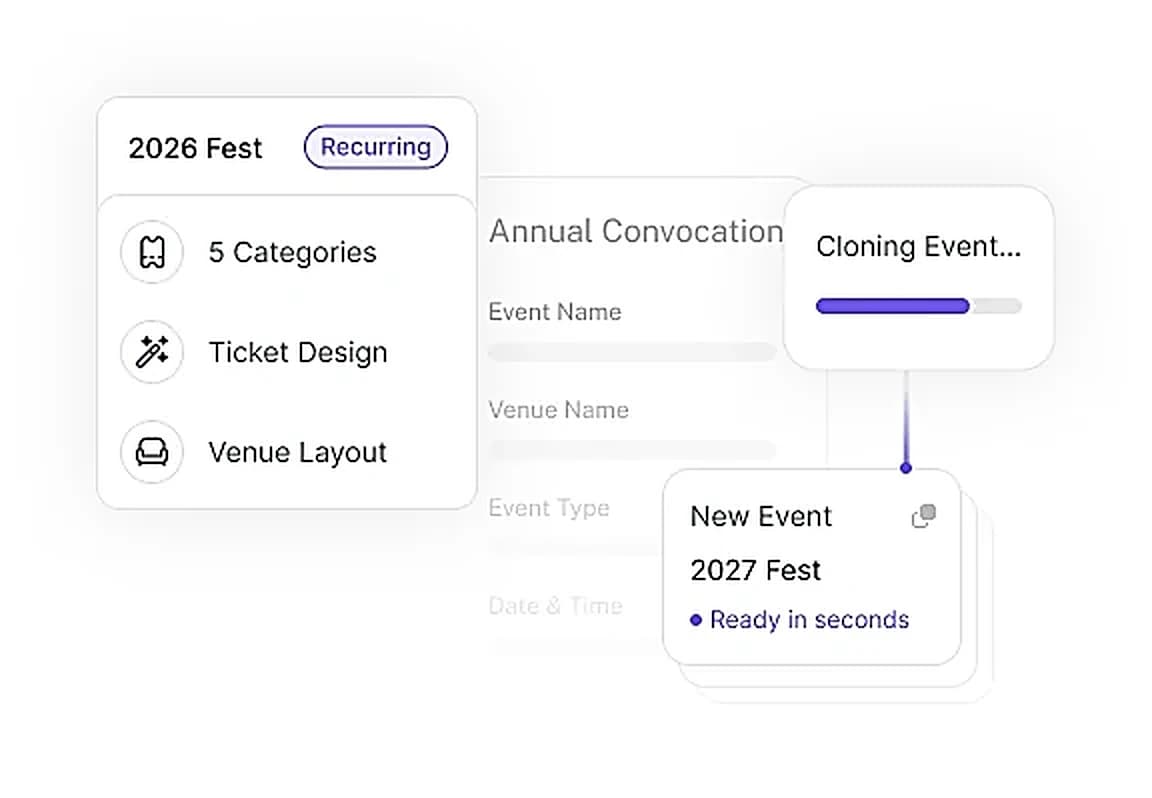Click the Annual Convocation heading
This screenshot has height=798, width=1152.
(636, 231)
